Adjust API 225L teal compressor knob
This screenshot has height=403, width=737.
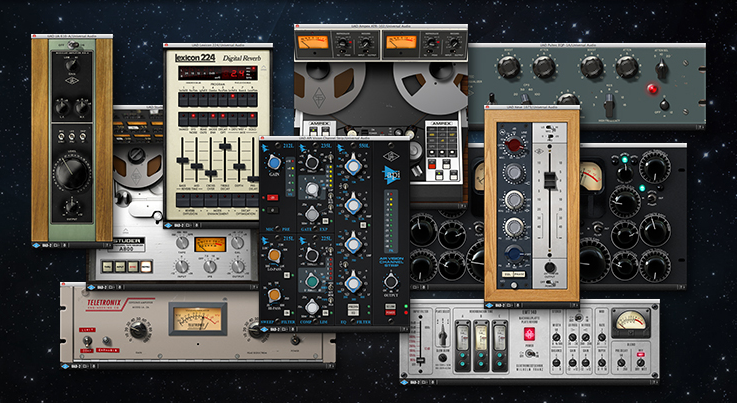click(311, 281)
